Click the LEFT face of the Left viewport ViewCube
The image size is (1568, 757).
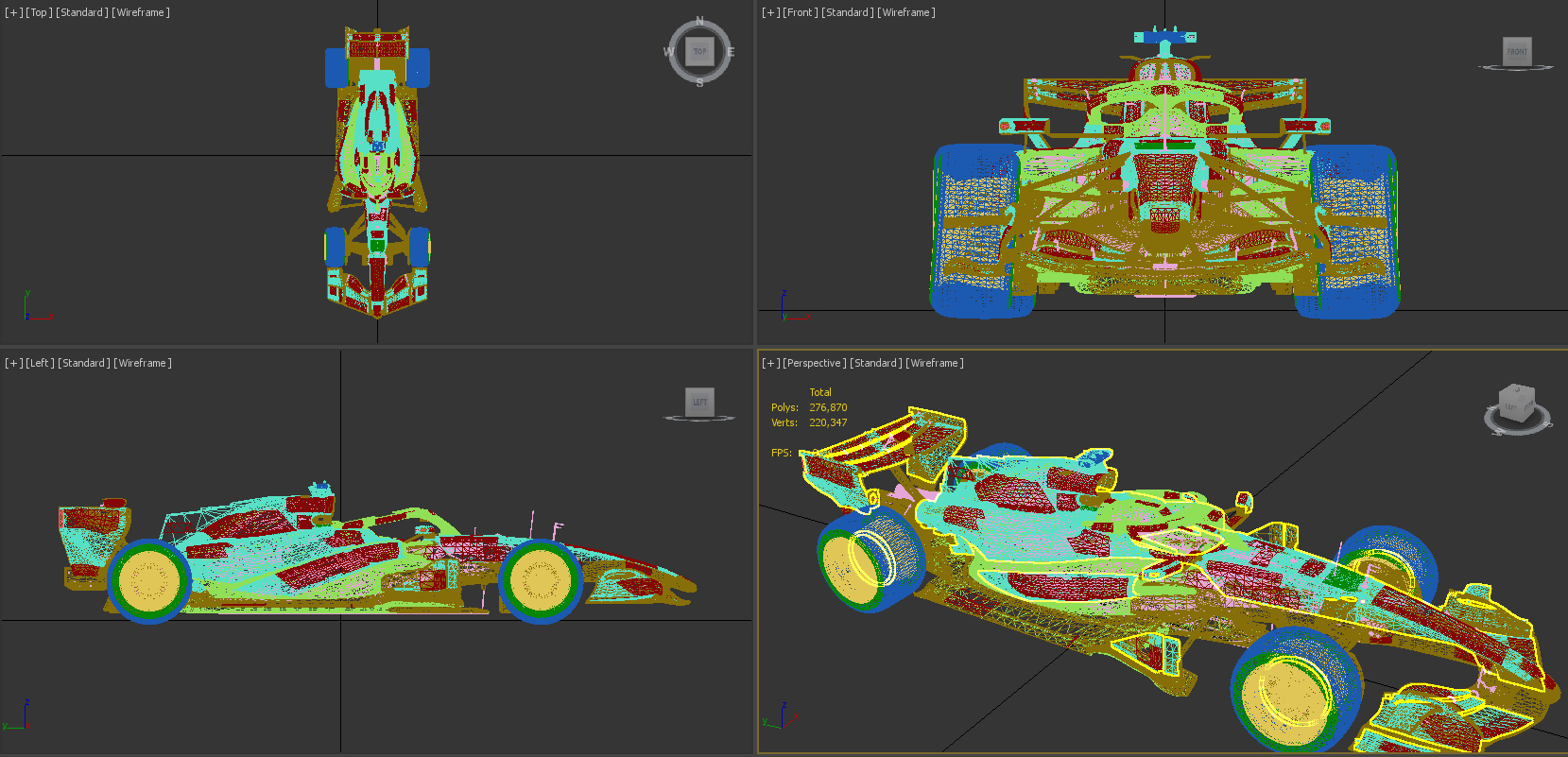[x=699, y=402]
